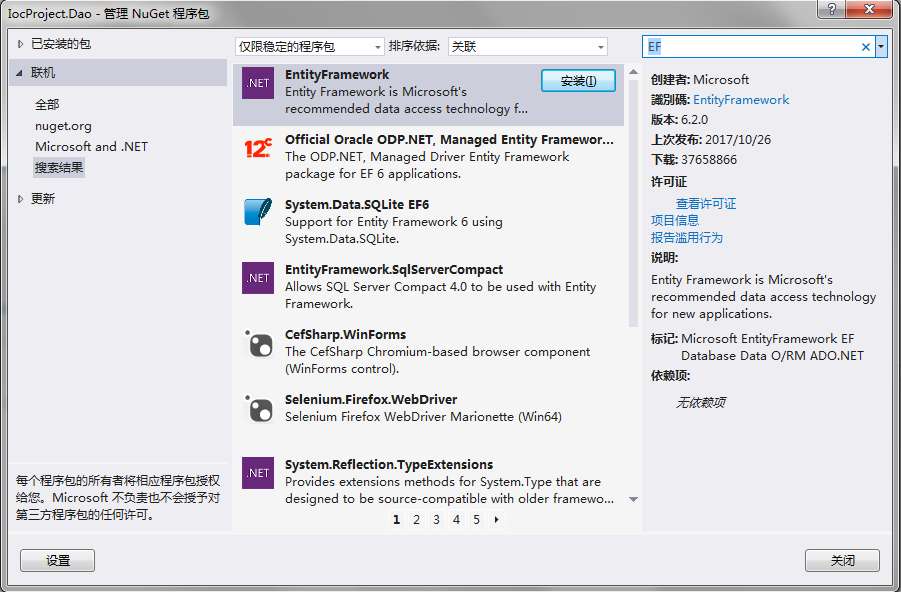
Task: Click the EntityFramework.SqlServerCompact .NET icon
Action: click(257, 278)
